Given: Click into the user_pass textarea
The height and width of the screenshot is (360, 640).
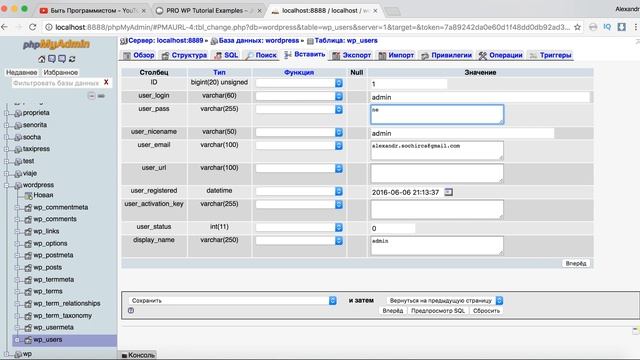Looking at the screenshot, I should [437, 114].
